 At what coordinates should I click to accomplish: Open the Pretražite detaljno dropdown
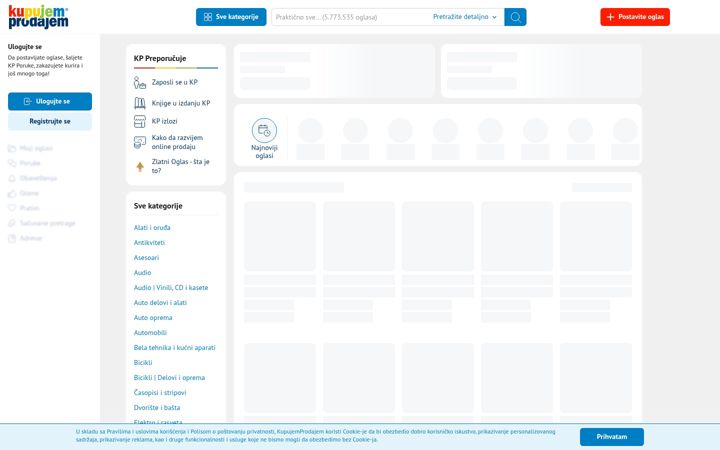pyautogui.click(x=465, y=17)
